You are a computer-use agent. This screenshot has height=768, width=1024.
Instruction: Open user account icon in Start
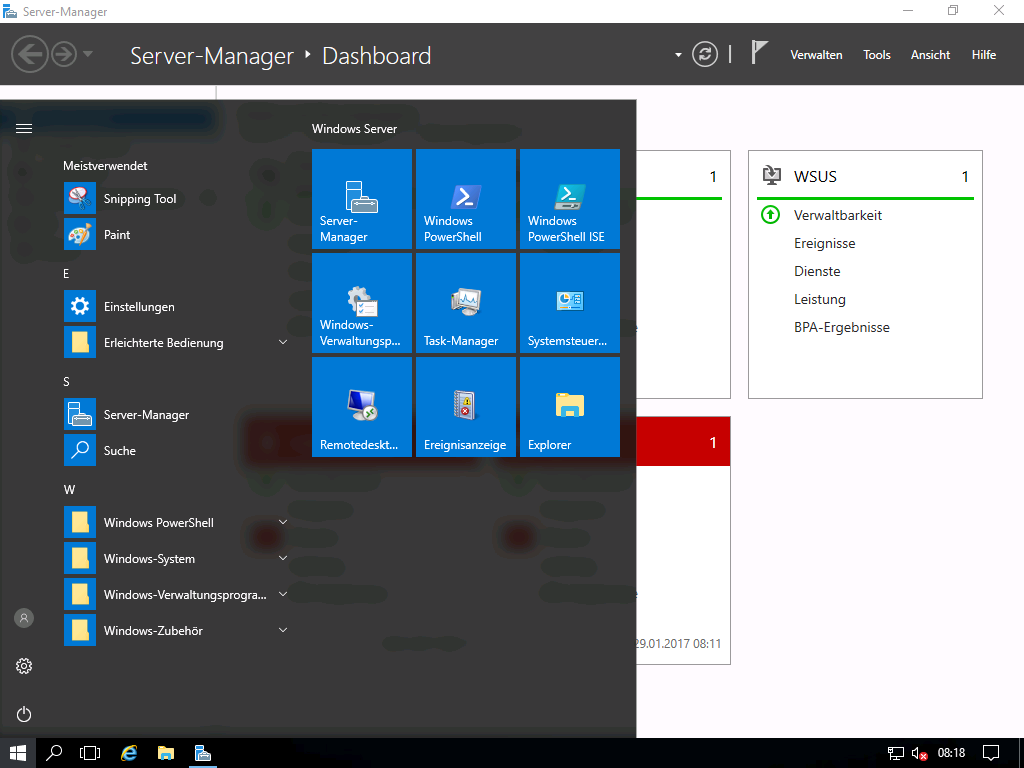click(24, 618)
